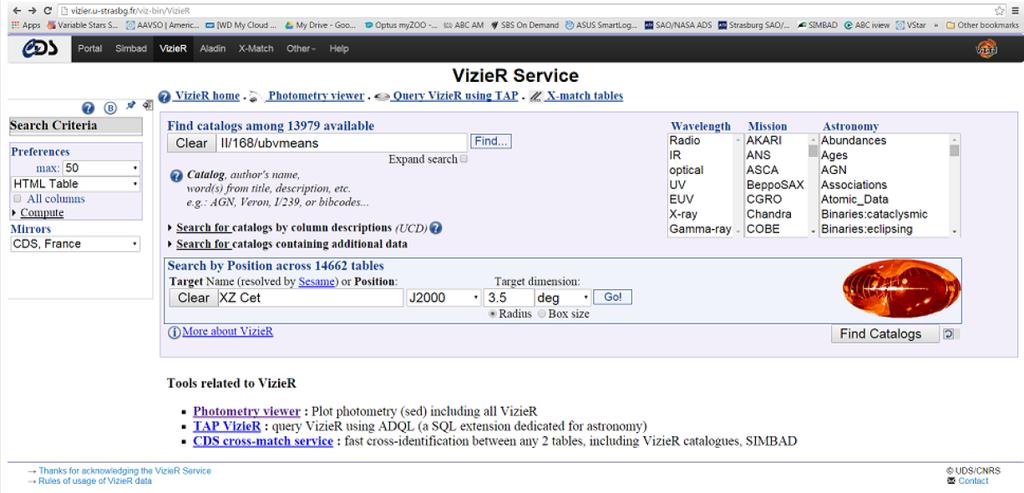Click the Astronomy list scrollbar

[955, 185]
